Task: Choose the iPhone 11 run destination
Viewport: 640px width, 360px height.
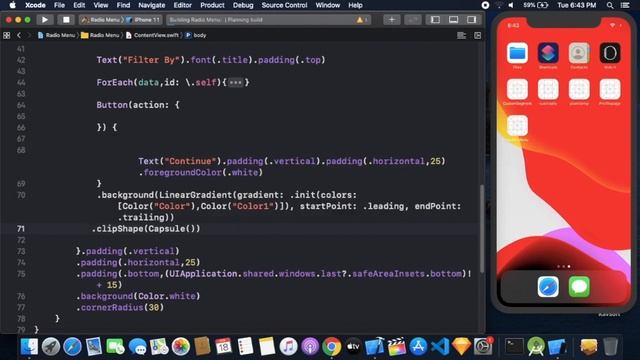Action: (143, 20)
